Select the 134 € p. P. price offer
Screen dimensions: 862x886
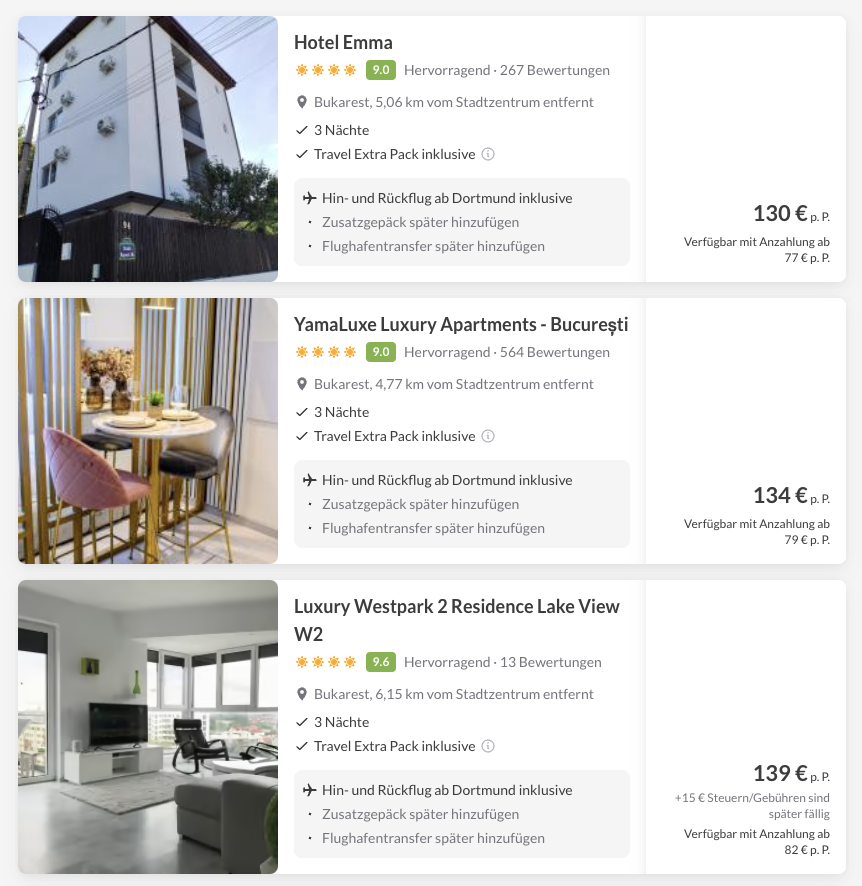click(791, 496)
